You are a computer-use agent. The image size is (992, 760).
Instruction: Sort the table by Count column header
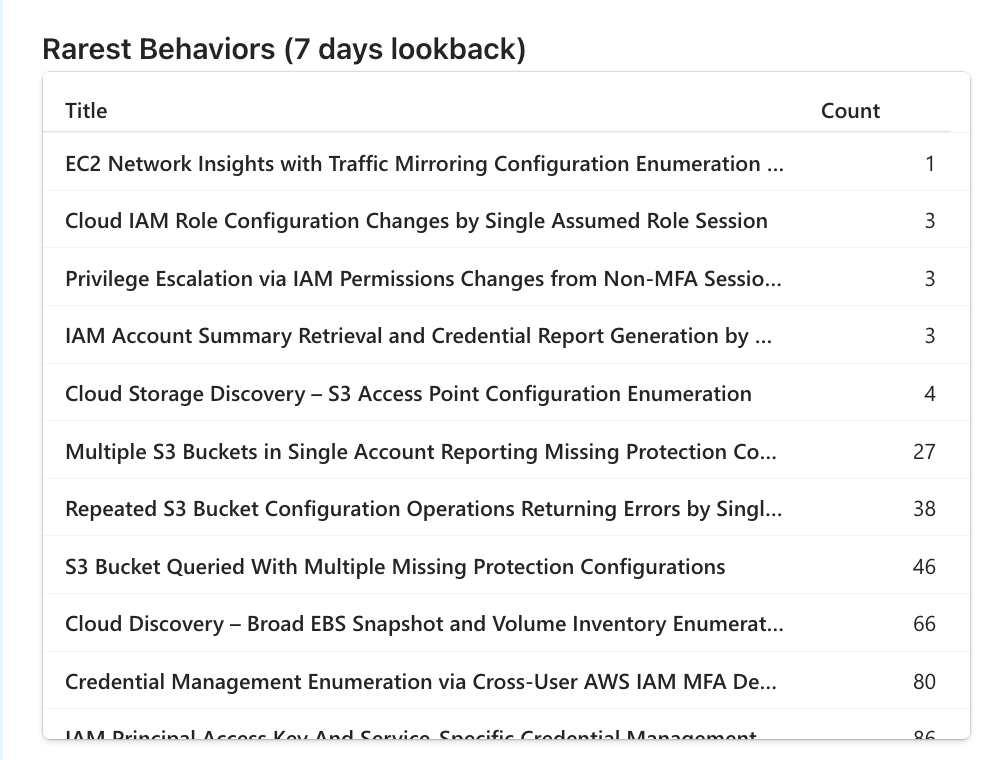(x=850, y=111)
